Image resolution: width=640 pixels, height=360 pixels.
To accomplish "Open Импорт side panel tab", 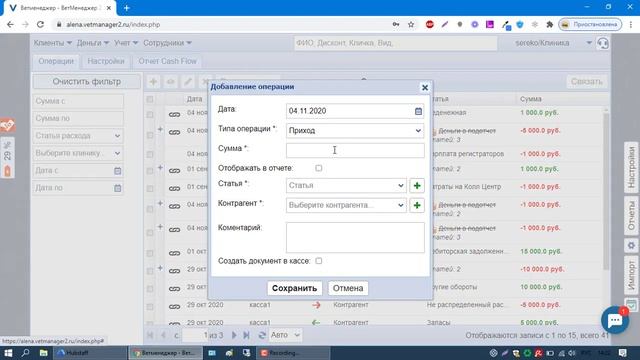I will point(631,275).
